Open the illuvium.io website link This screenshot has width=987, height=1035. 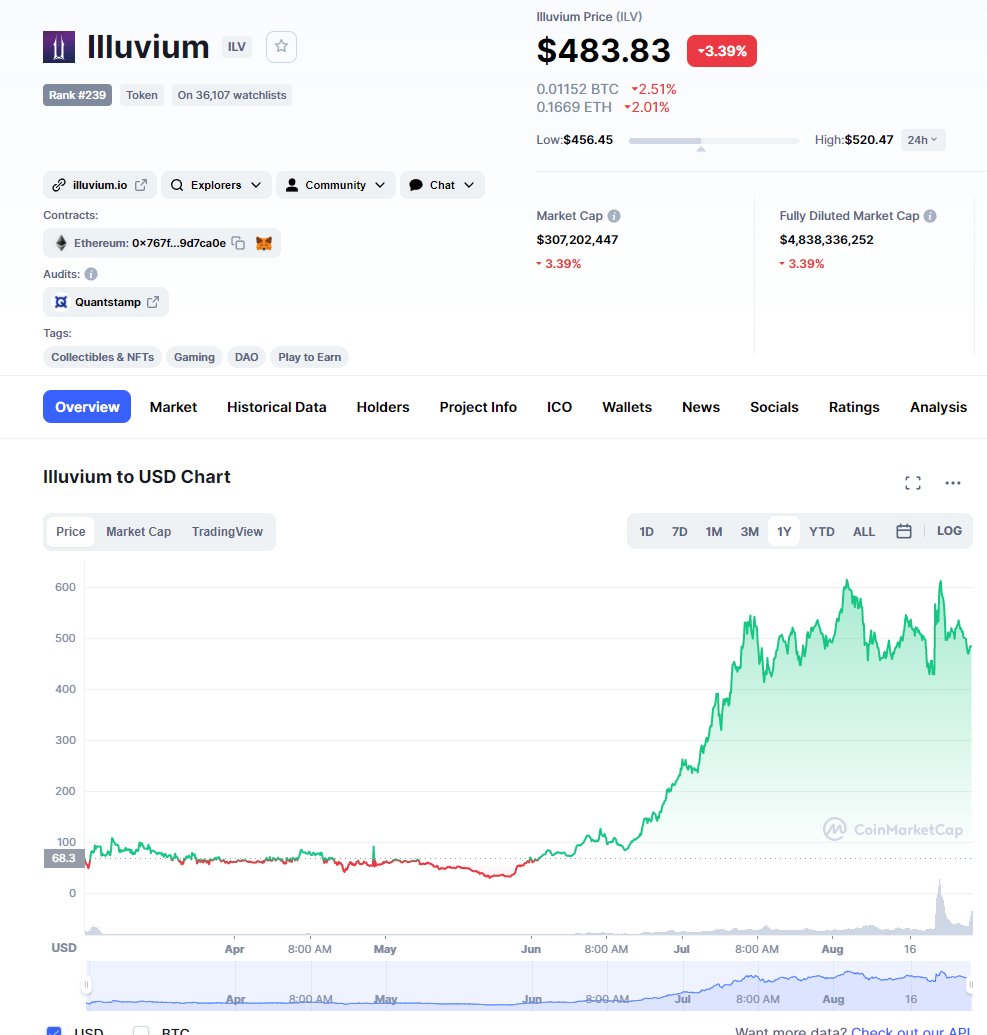click(x=100, y=185)
